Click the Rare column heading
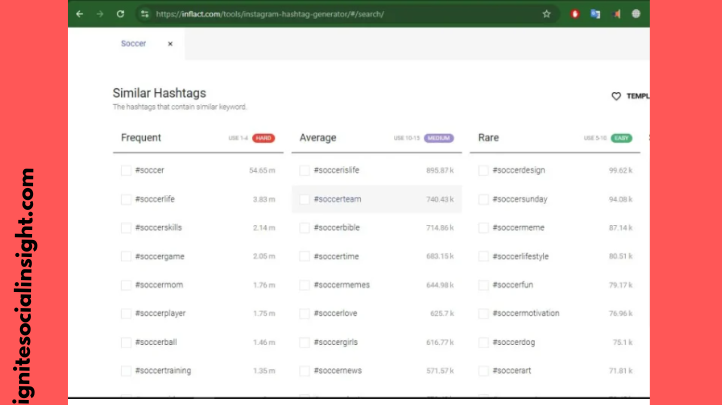Screen dimensions: 722x405 489,138
